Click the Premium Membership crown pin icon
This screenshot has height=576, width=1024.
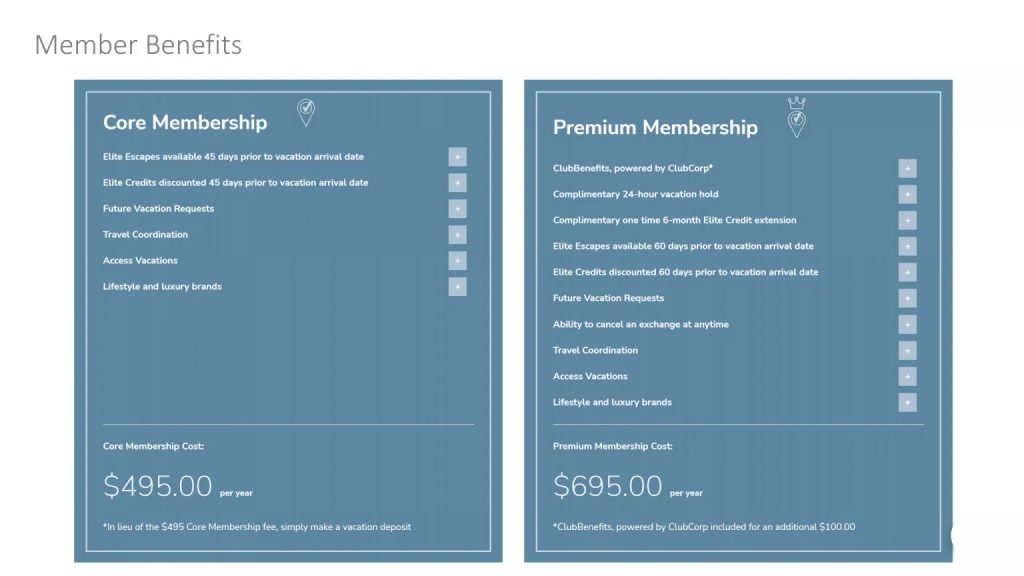click(796, 118)
